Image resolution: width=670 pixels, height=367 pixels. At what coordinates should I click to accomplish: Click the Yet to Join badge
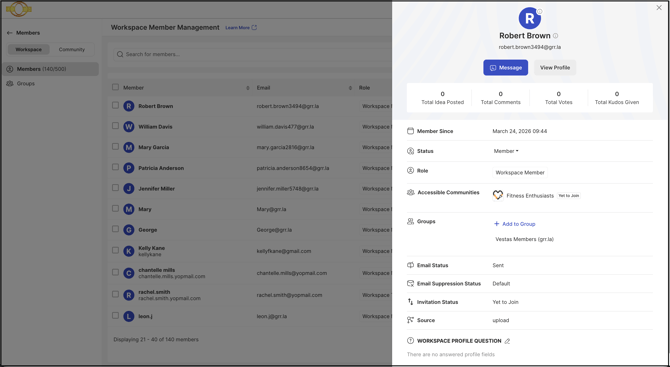coord(569,196)
